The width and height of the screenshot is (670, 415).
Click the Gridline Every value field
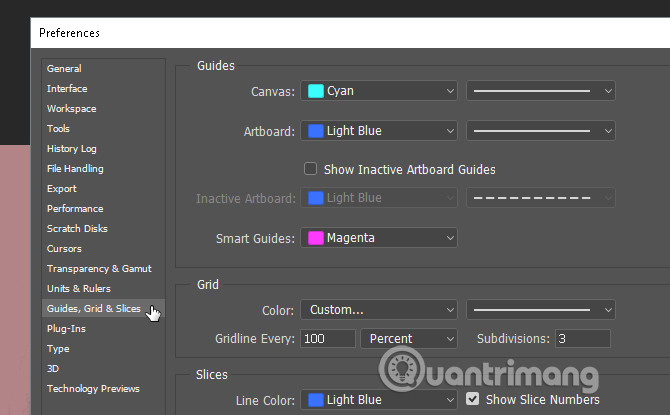(327, 339)
